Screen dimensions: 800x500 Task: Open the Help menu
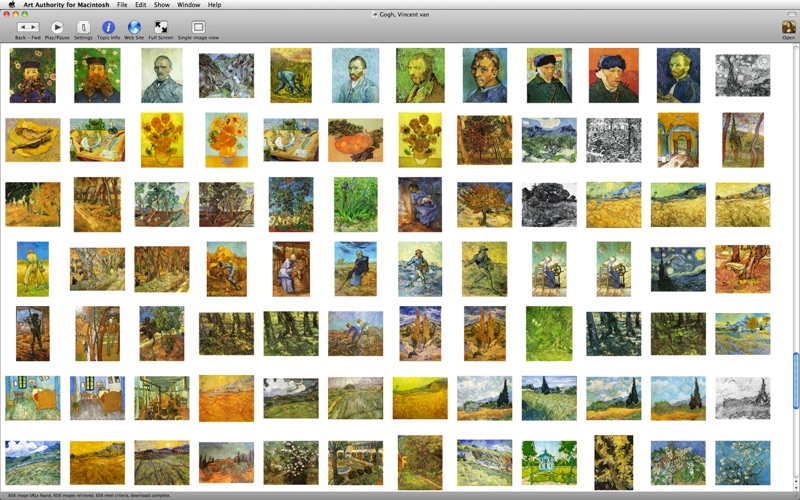click(214, 5)
